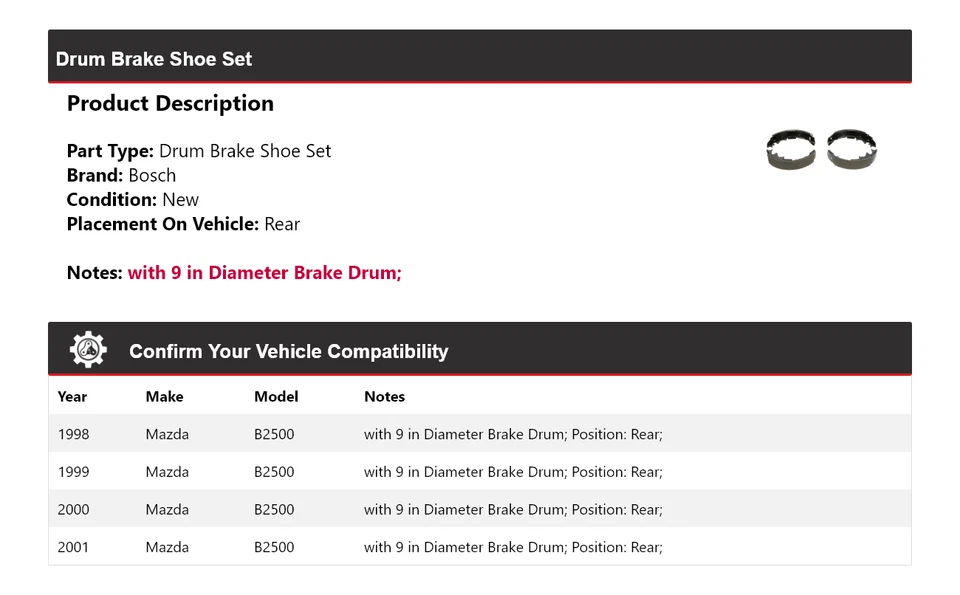This screenshot has height=595, width=960.
Task: Click the gear compatibility icon
Action: point(88,350)
